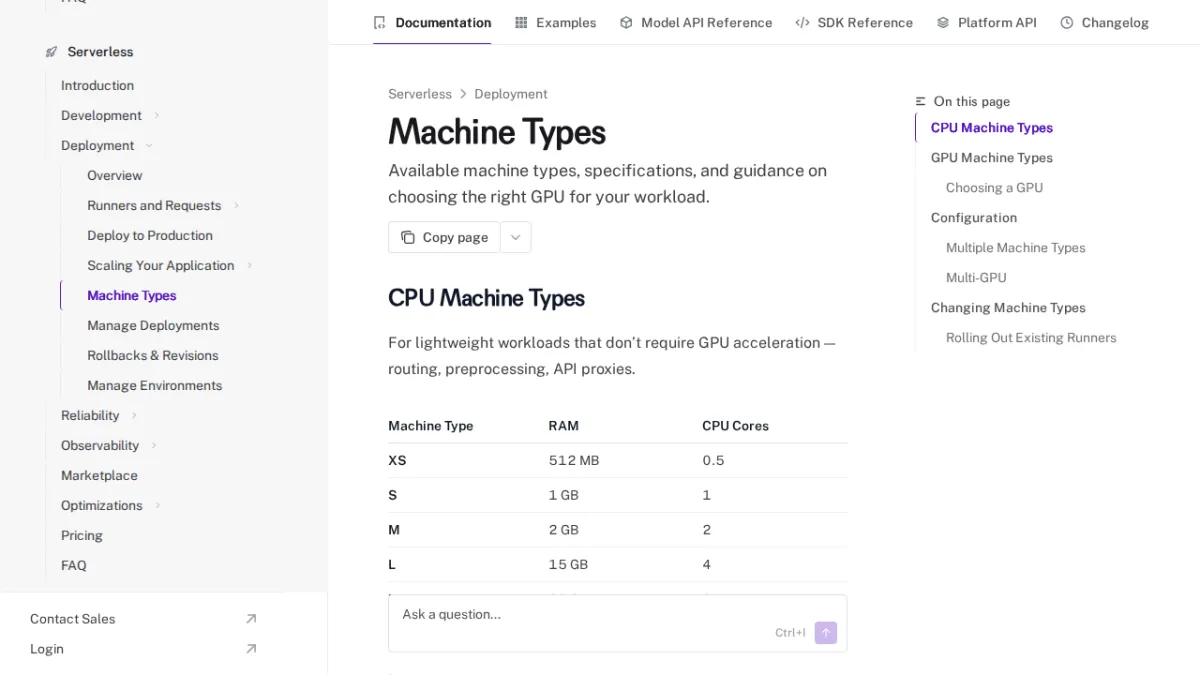Click the Model API Reference cube icon
Image resolution: width=1200 pixels, height=675 pixels.
pos(626,22)
